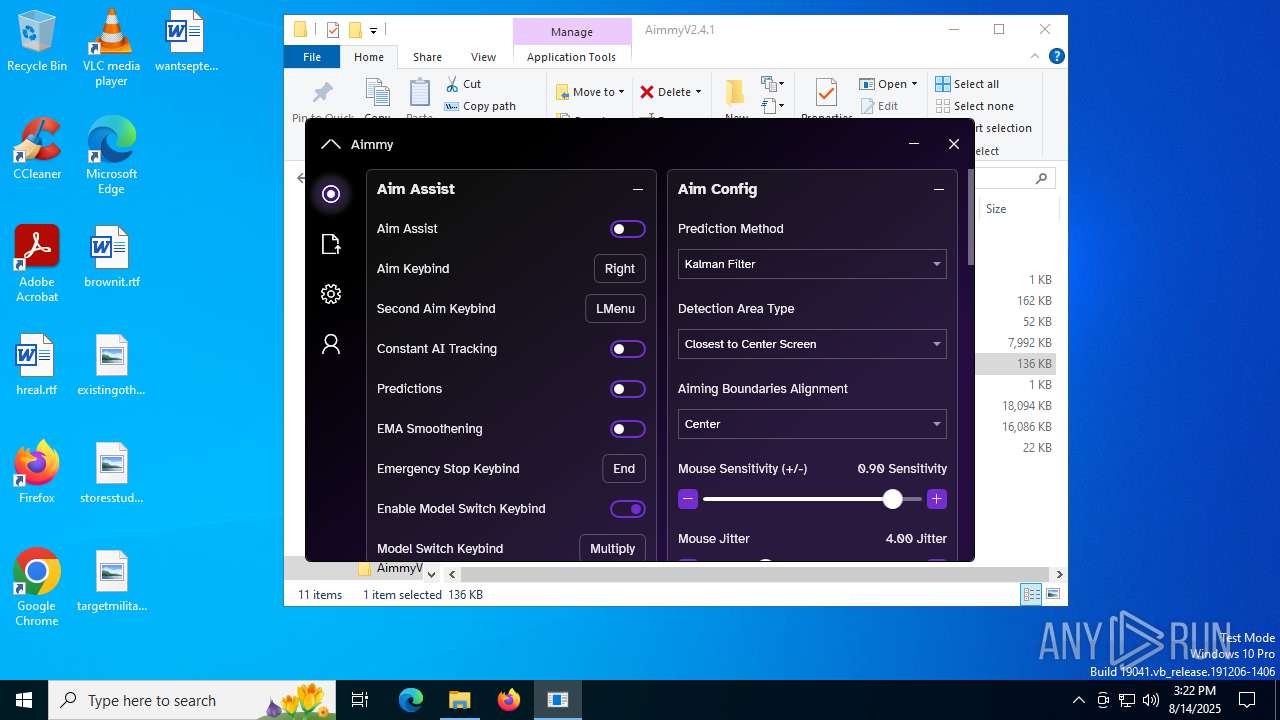1280x720 pixels.
Task: Click the Windows Start button
Action: point(24,700)
